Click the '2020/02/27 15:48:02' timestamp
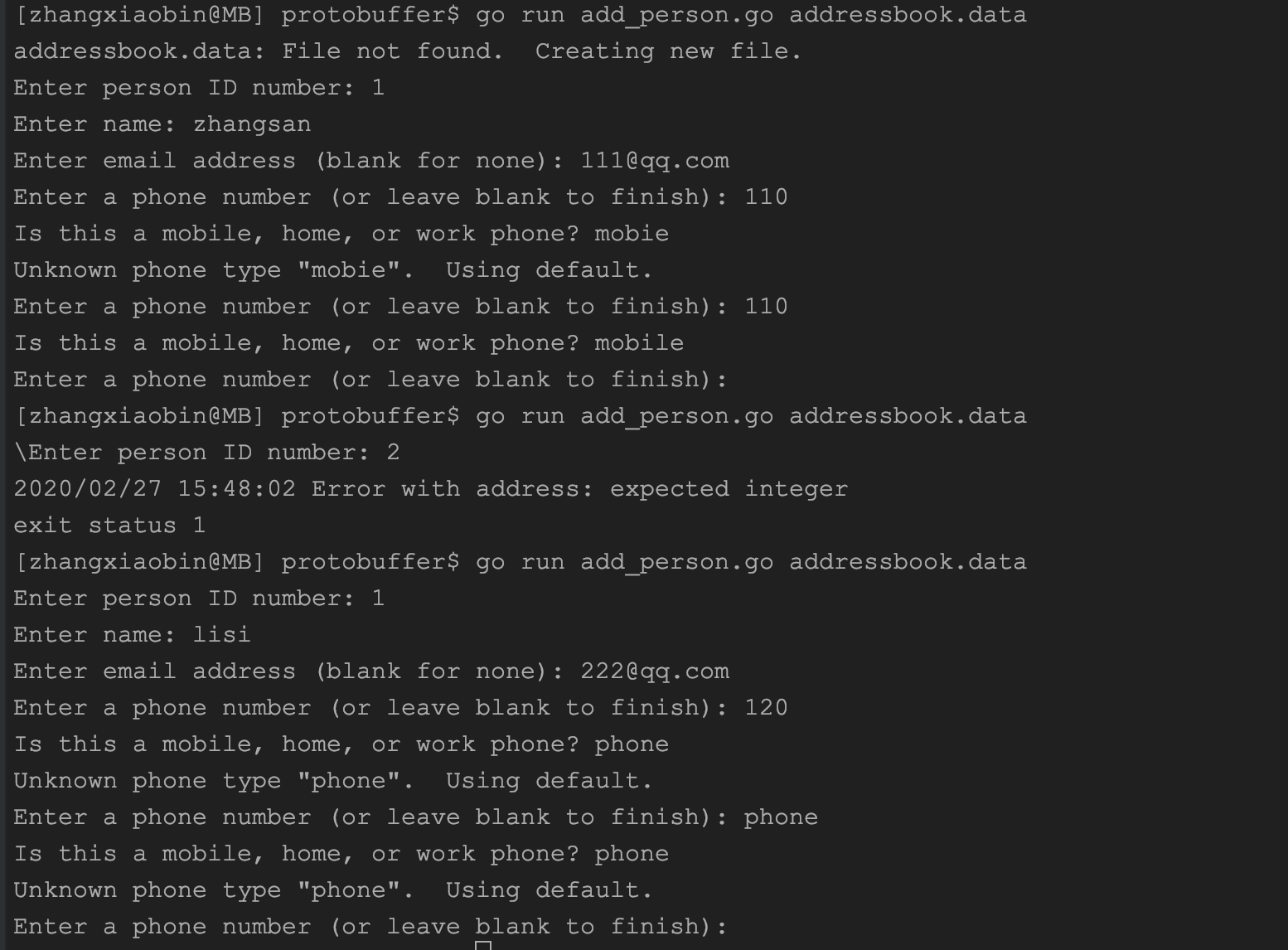This screenshot has height=950, width=1288. pyautogui.click(x=154, y=488)
